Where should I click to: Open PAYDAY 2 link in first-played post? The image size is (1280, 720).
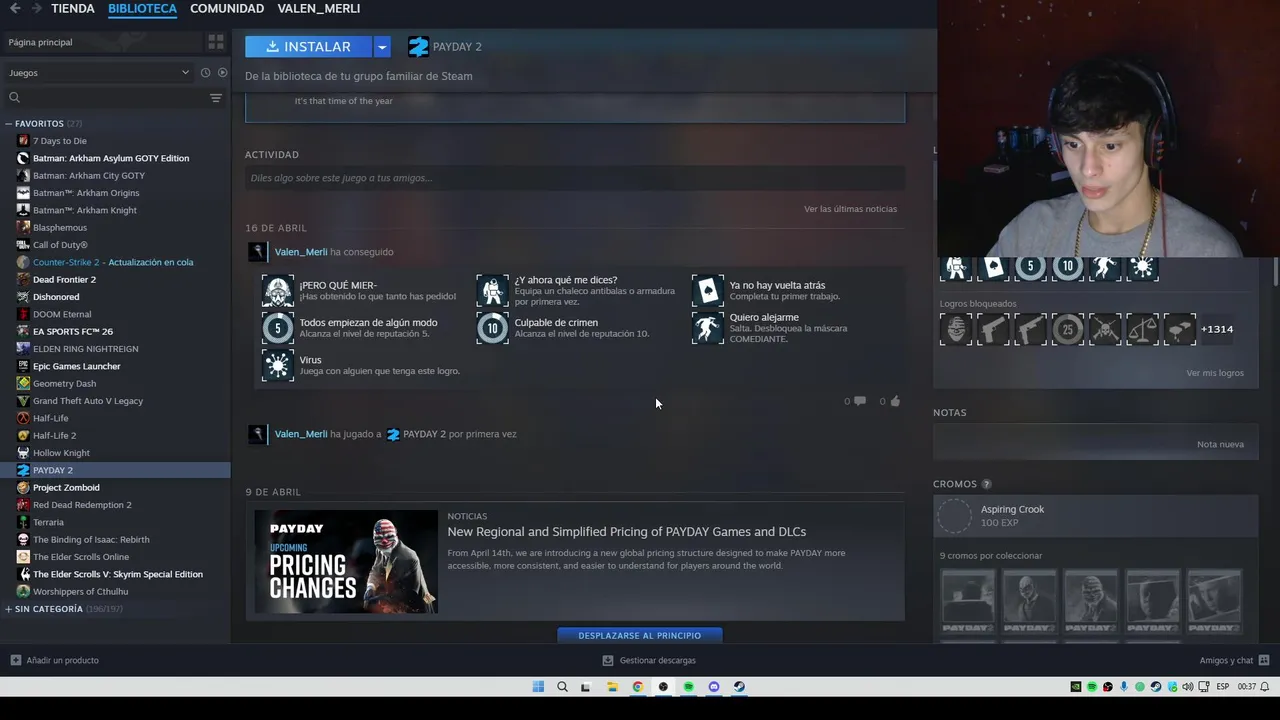coord(424,434)
